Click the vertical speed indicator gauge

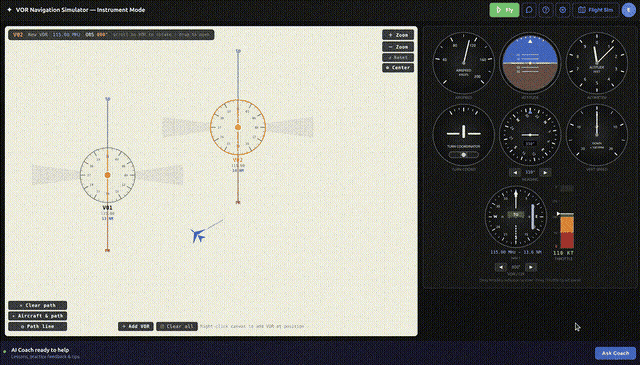[x=597, y=135]
